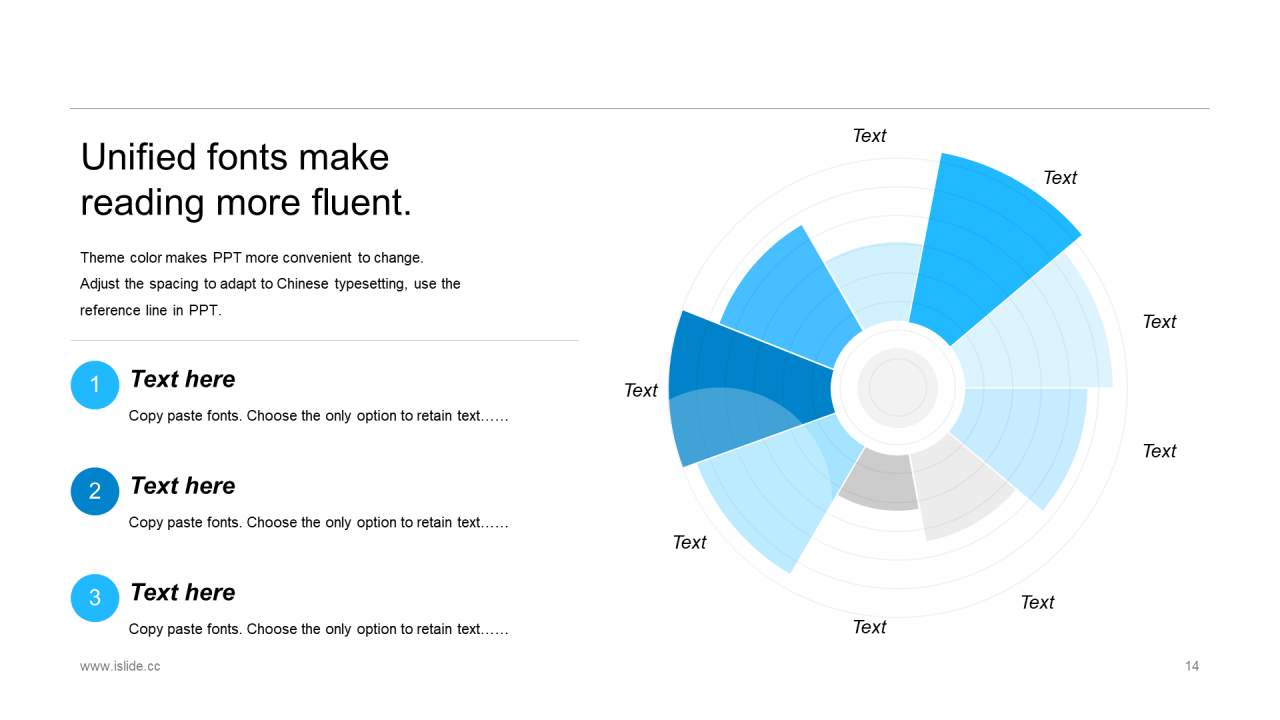Image resolution: width=1280 pixels, height=720 pixels.
Task: Click the dark blue circle numbered 2
Action: pyautogui.click(x=95, y=491)
